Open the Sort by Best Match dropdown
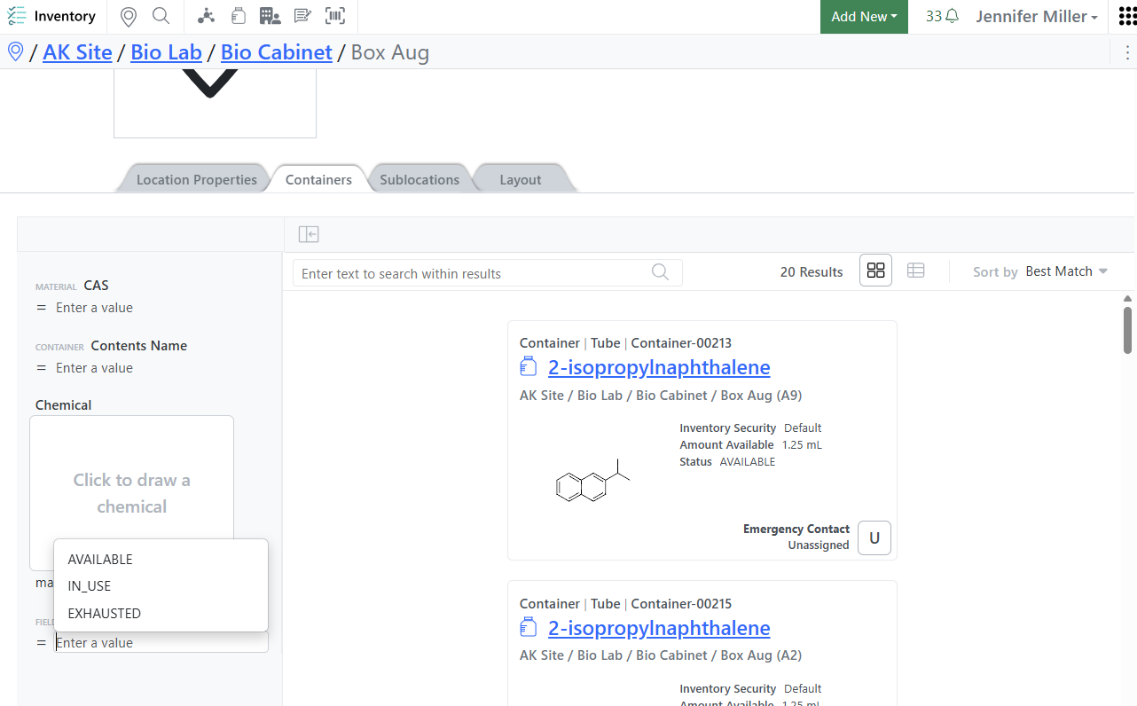 [1066, 272]
